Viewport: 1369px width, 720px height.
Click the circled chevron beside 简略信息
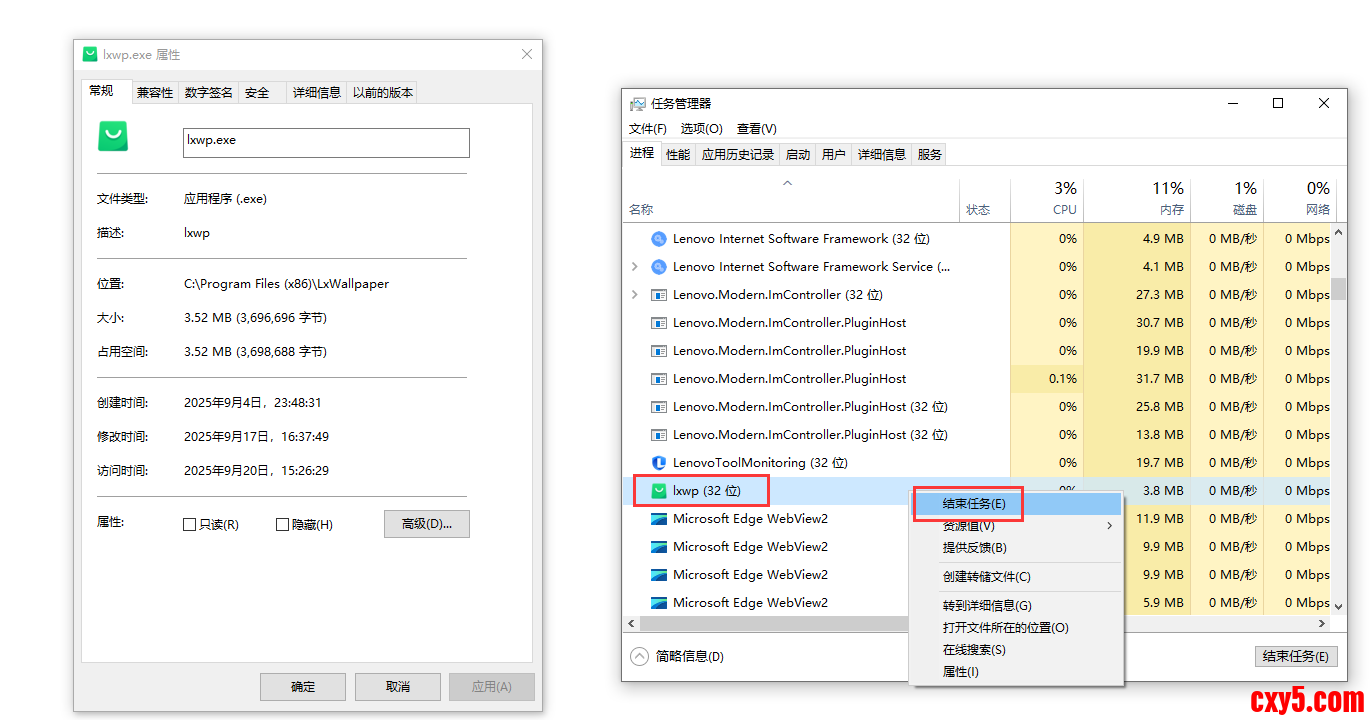click(x=639, y=656)
